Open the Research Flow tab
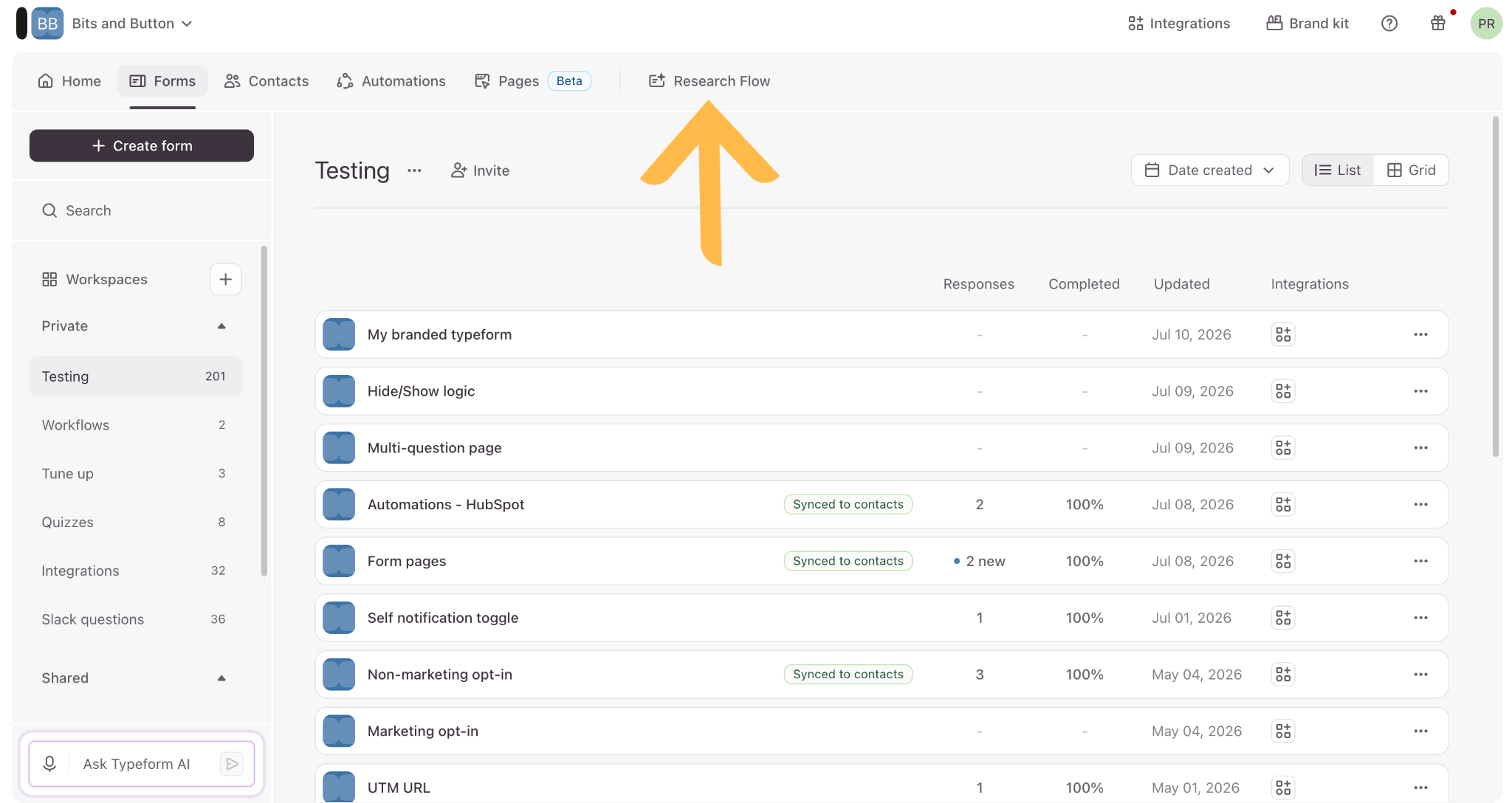Screen dimensions: 1512x803 (709, 81)
